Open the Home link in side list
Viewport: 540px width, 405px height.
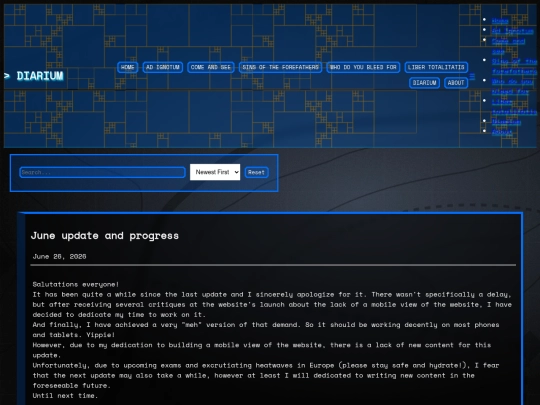500,21
